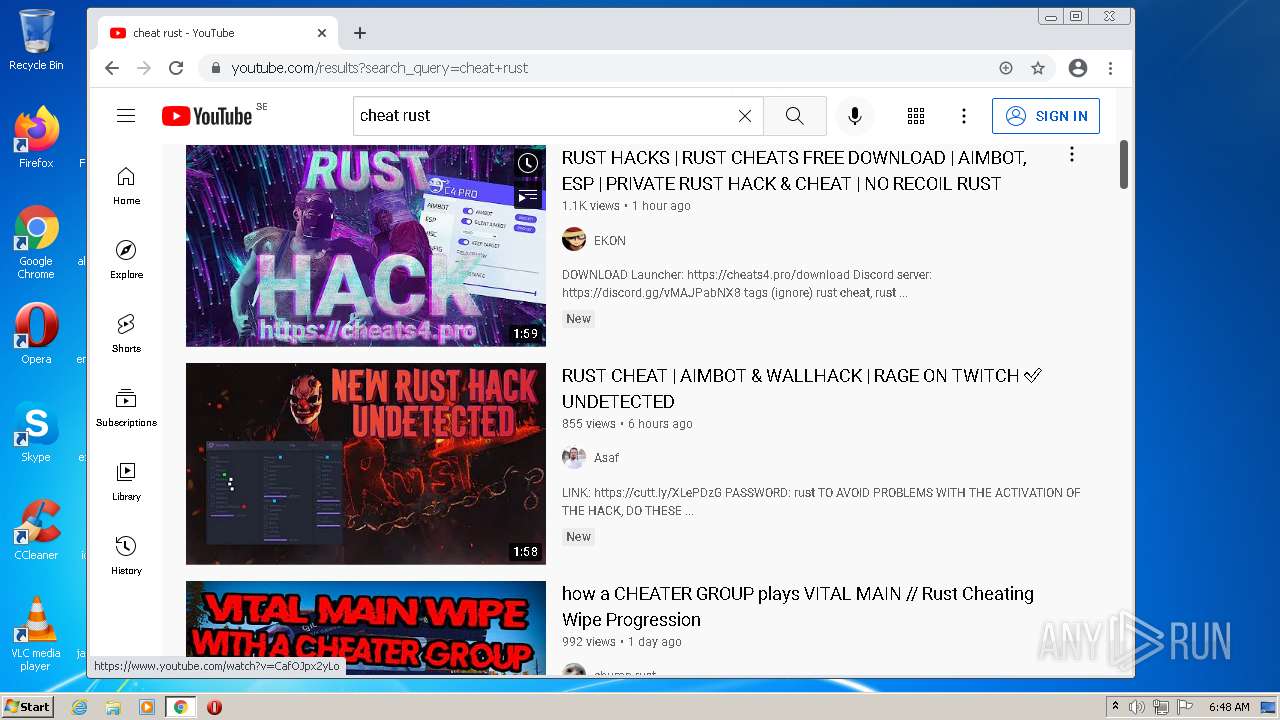Visit the EKON channel name
1280x720 pixels.
(610, 241)
